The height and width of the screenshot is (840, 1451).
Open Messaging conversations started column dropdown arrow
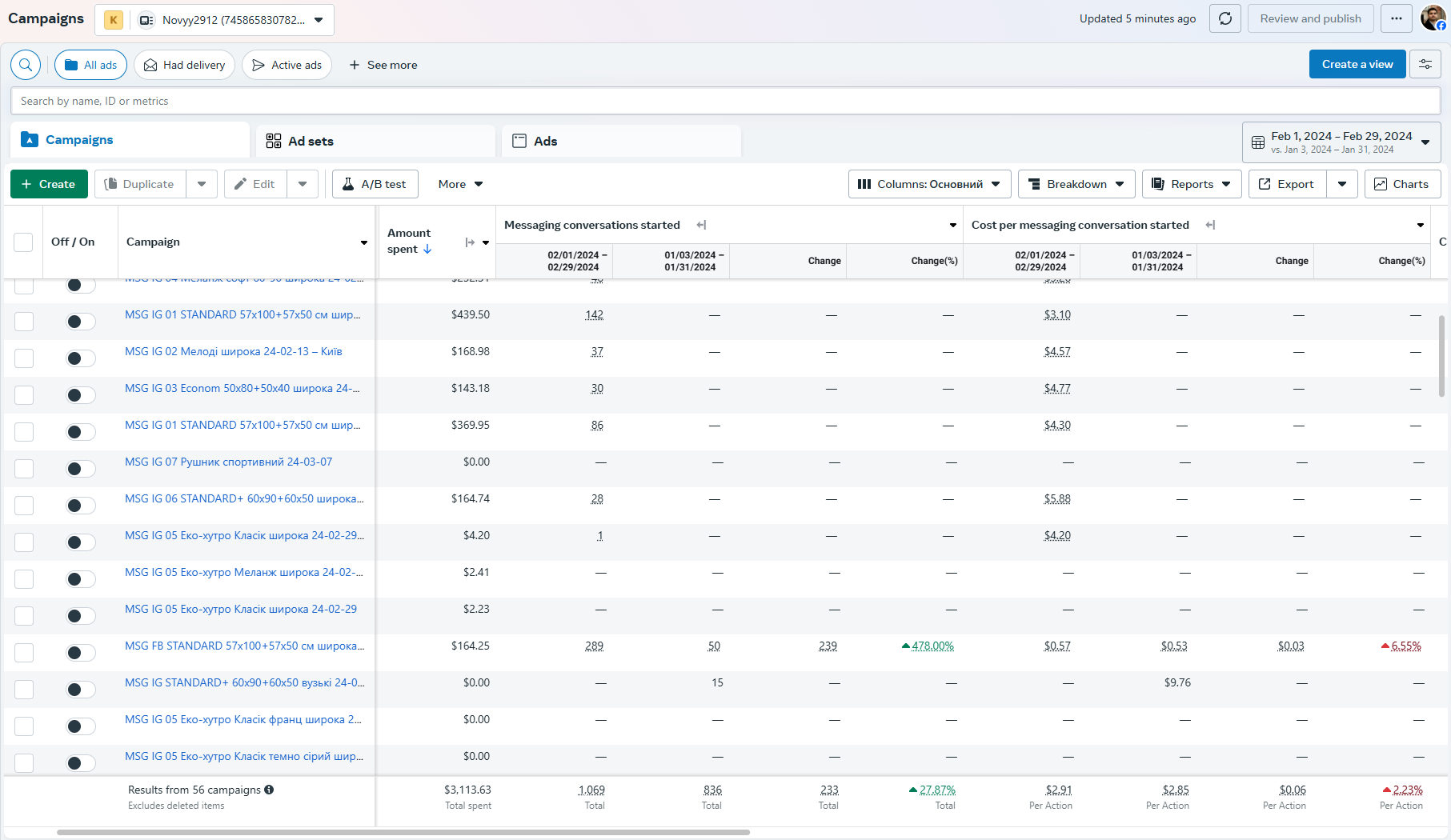pyautogui.click(x=953, y=225)
